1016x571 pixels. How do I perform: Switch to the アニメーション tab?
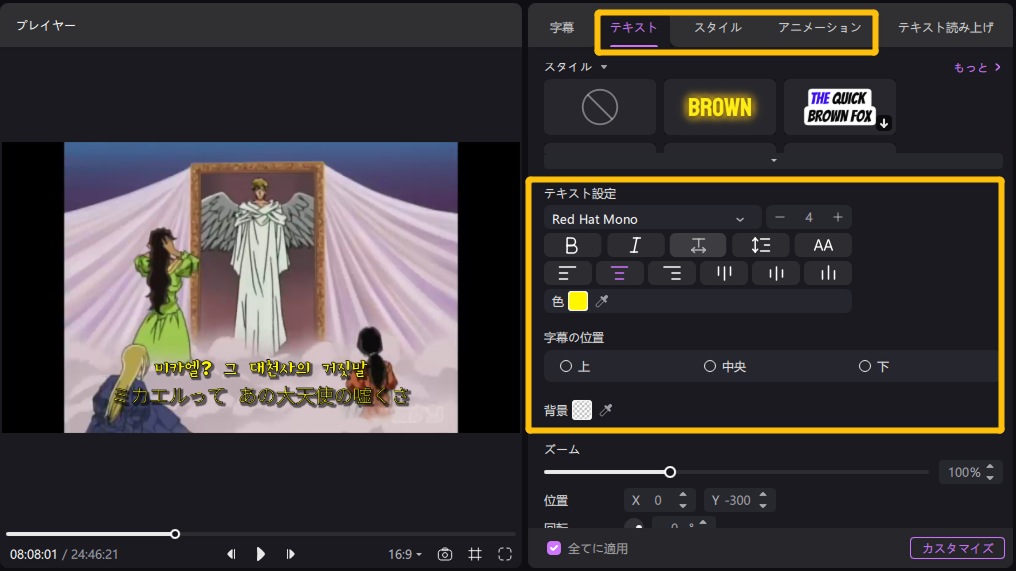click(820, 27)
